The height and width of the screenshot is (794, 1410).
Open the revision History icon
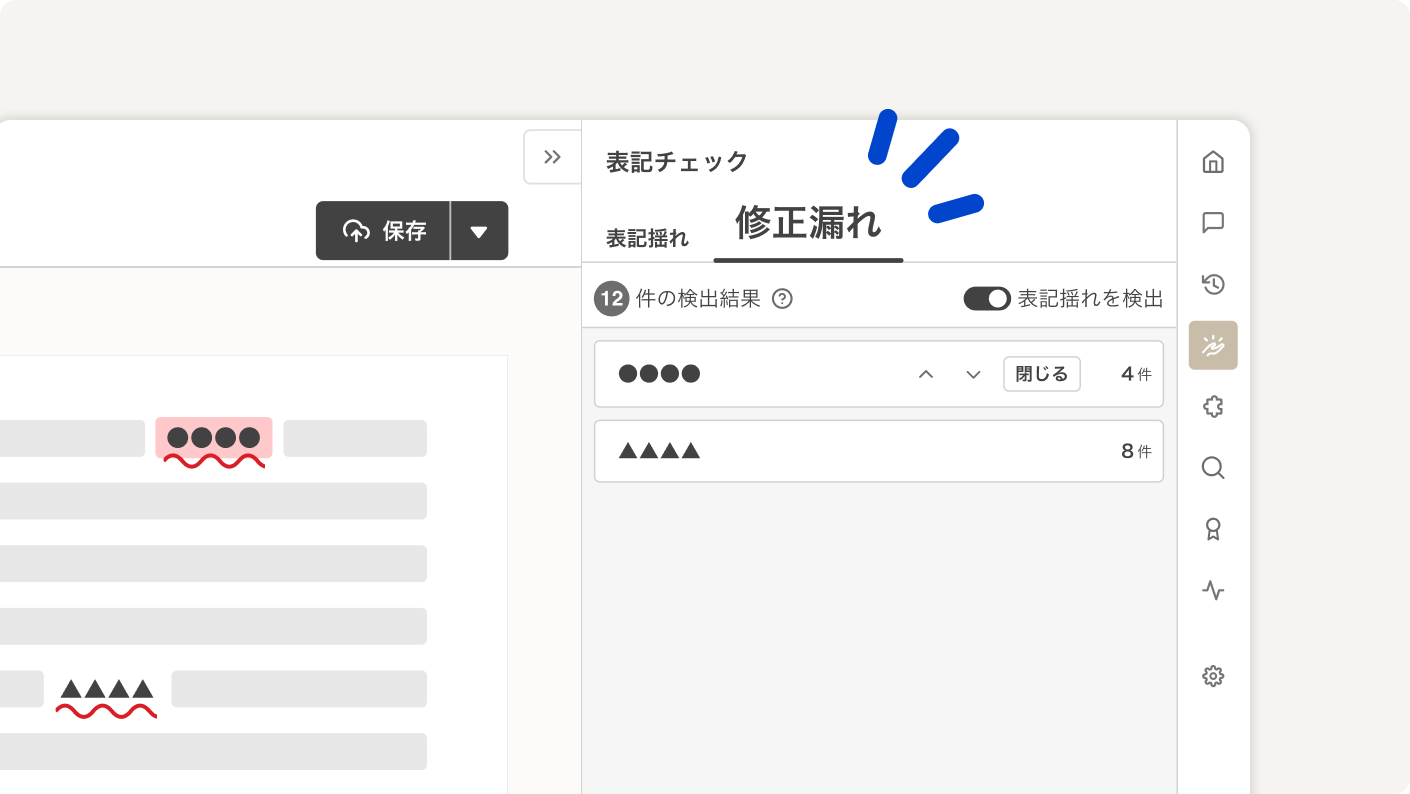1213,284
